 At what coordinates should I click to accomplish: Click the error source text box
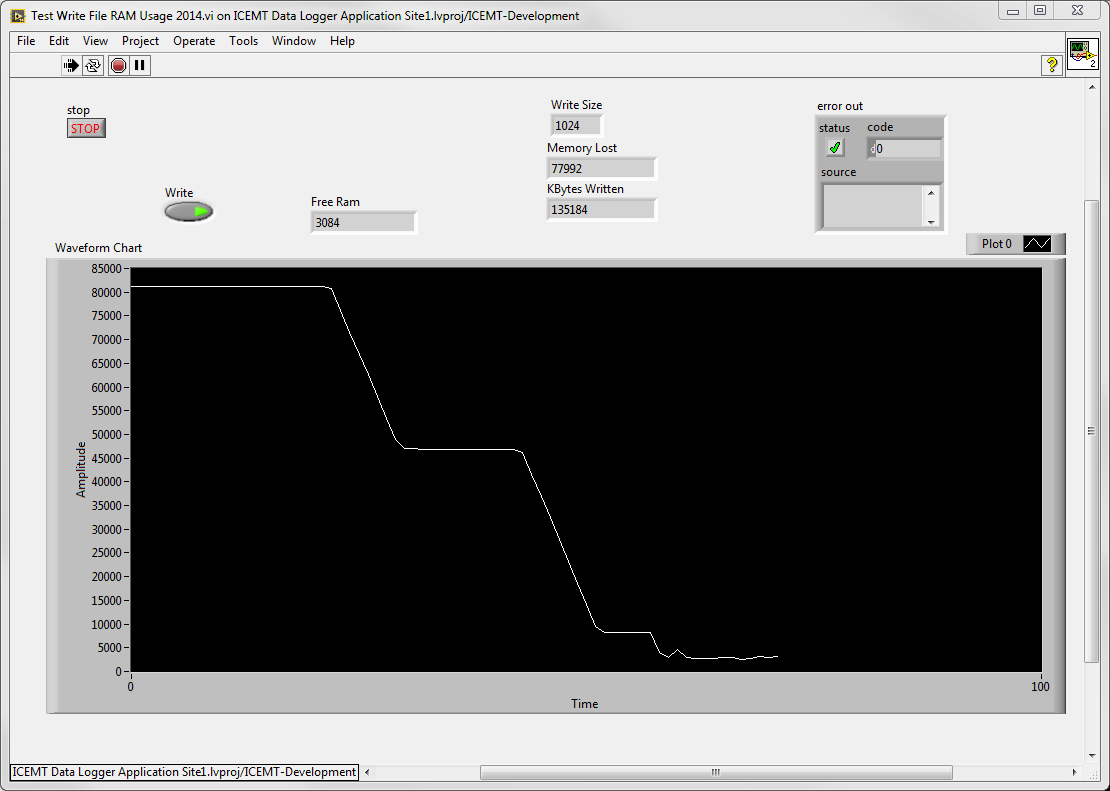pos(872,206)
